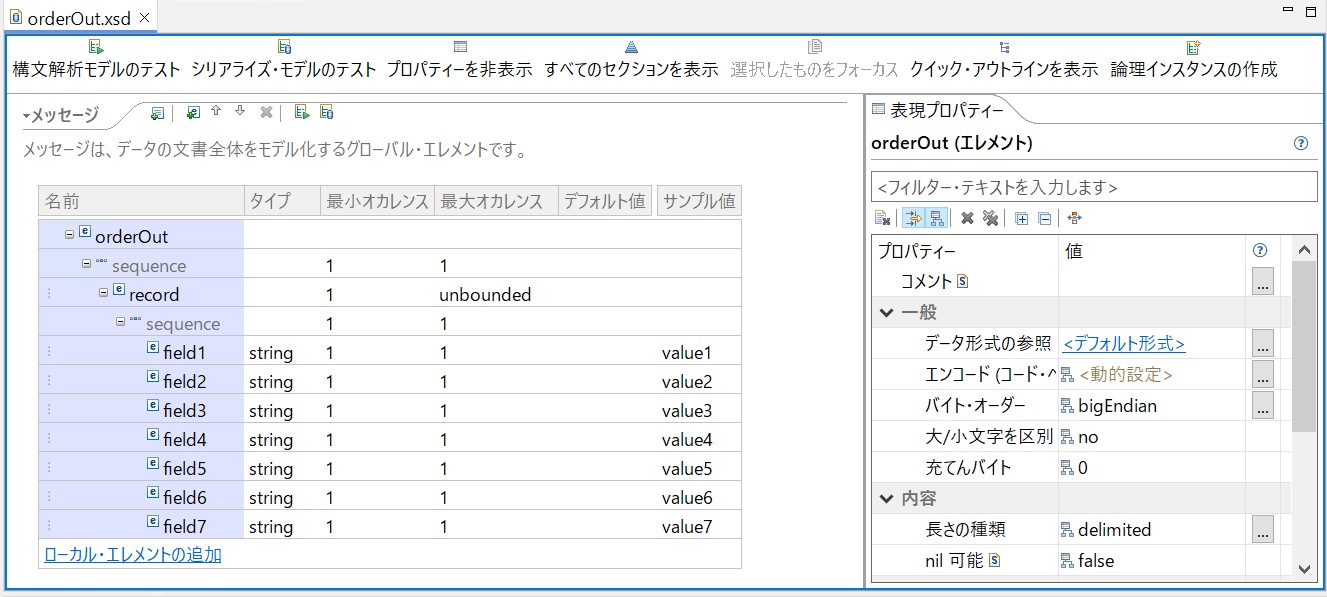
Task: Collapse the record element node
Action: tap(103, 293)
